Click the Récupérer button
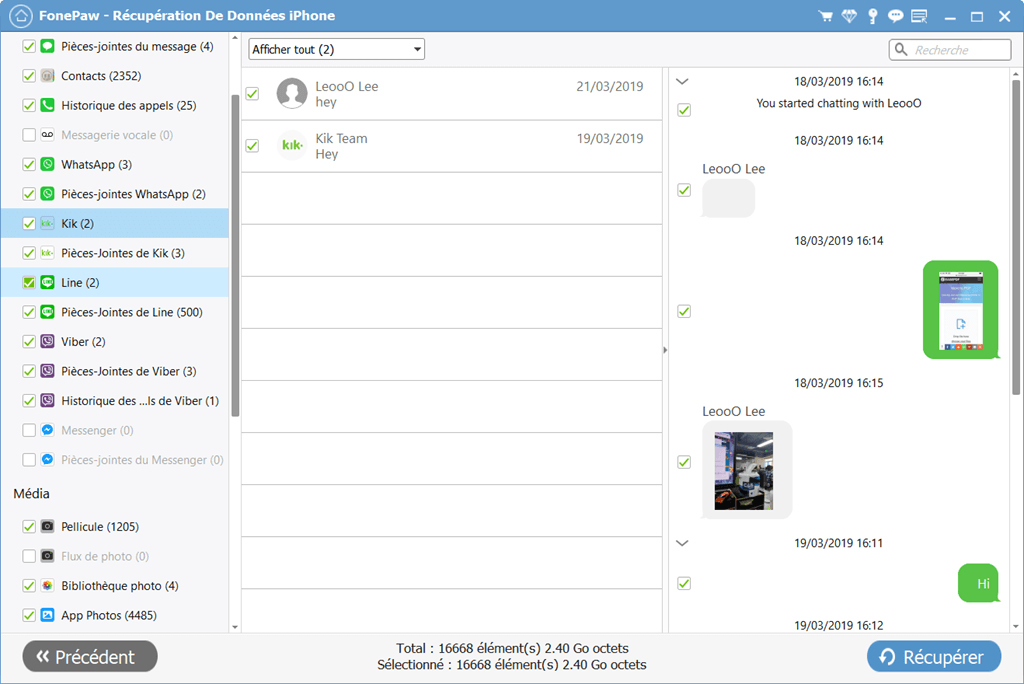The width and height of the screenshot is (1024, 684). click(x=934, y=656)
